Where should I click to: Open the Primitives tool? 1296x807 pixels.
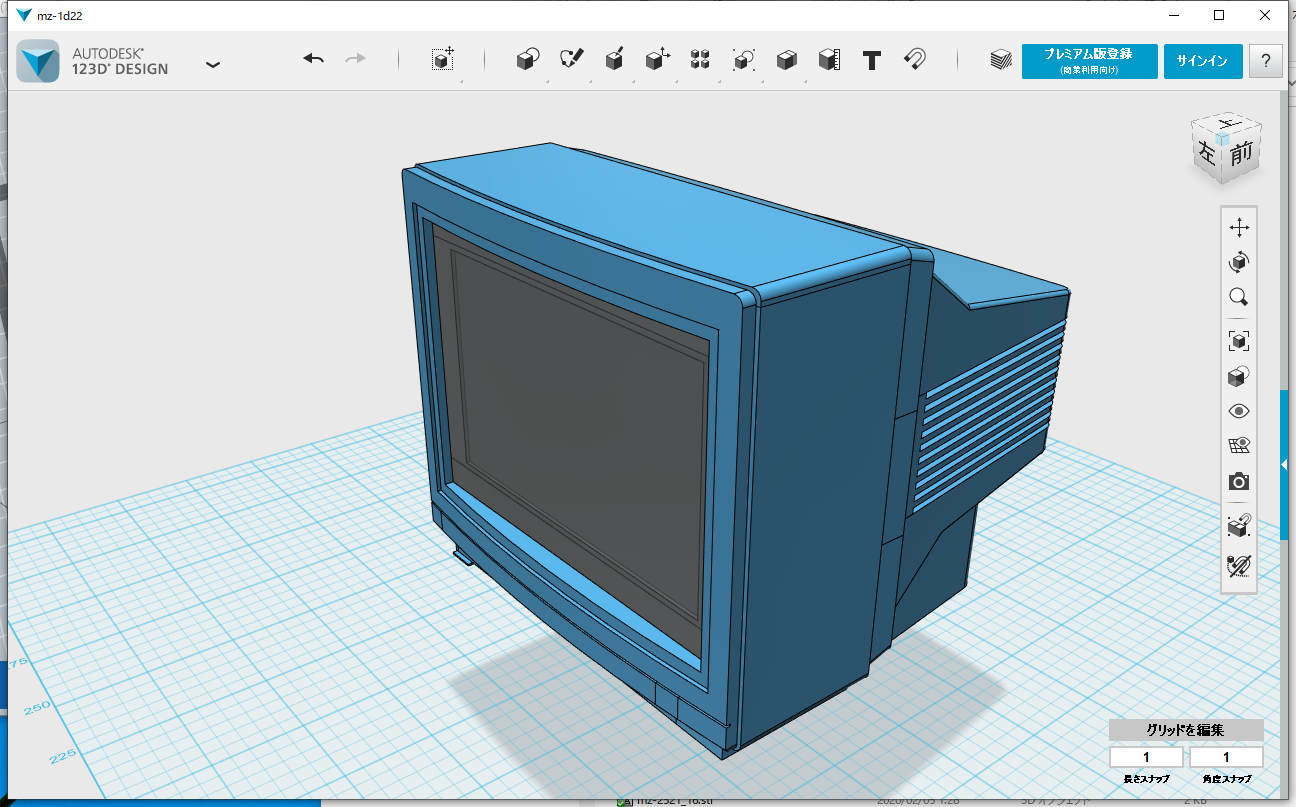527,60
